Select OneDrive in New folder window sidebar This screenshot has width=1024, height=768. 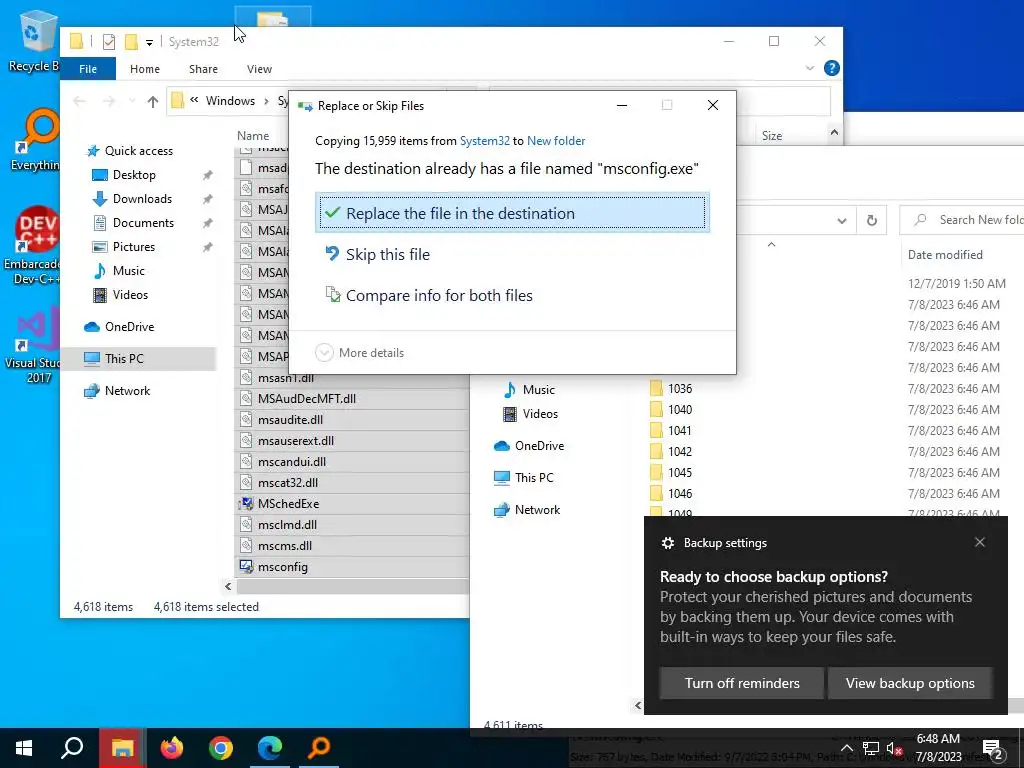tap(539, 446)
